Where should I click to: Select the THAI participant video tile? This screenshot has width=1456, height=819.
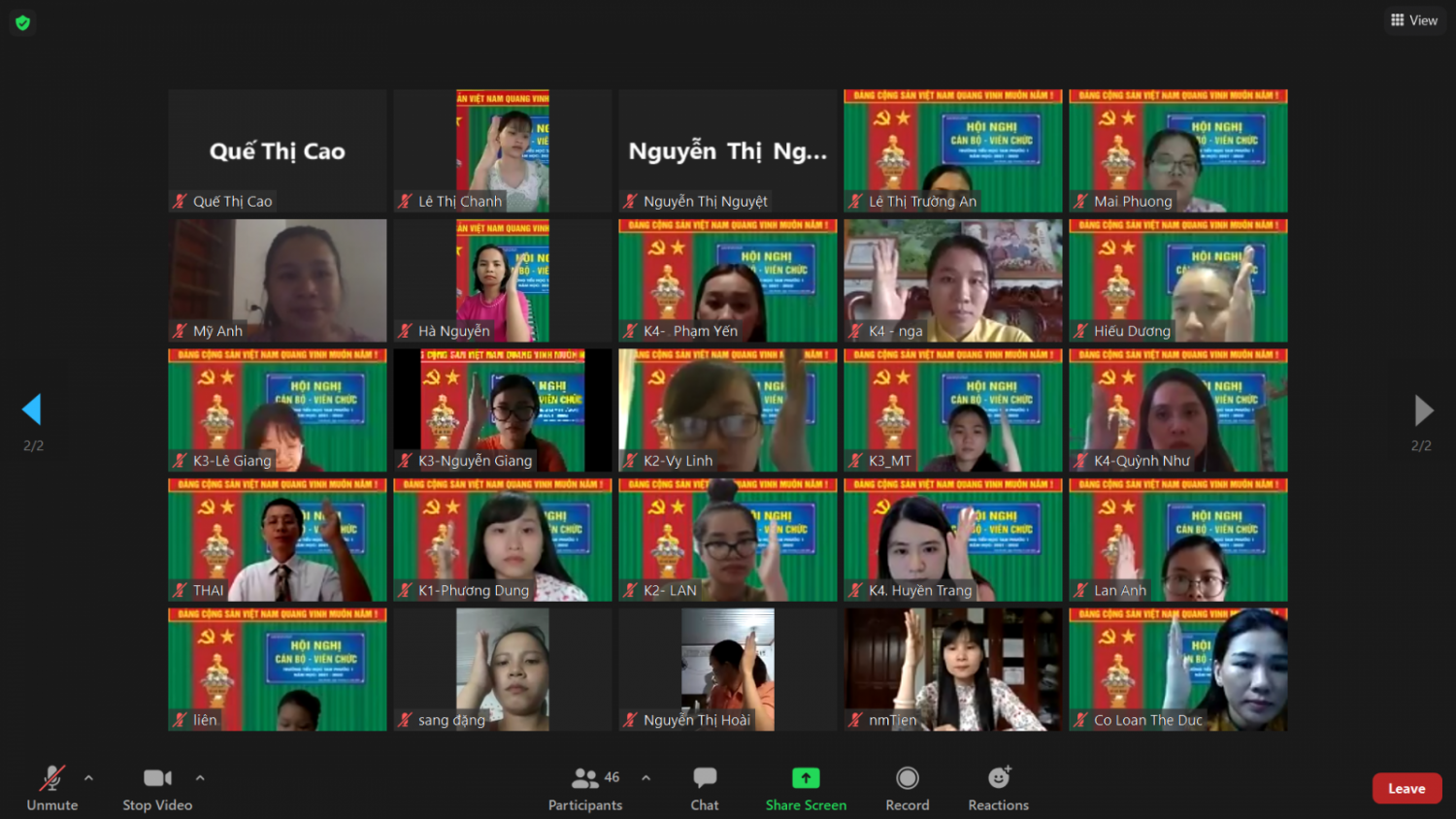point(278,540)
